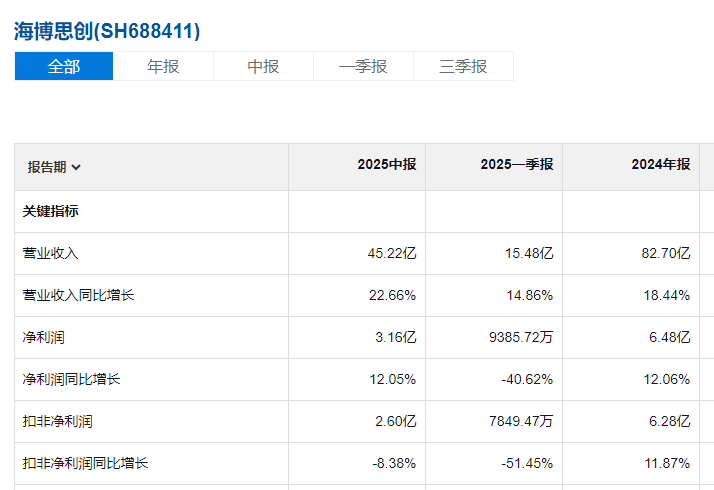
Task: Click the 净利润 row label
Action: (44, 338)
